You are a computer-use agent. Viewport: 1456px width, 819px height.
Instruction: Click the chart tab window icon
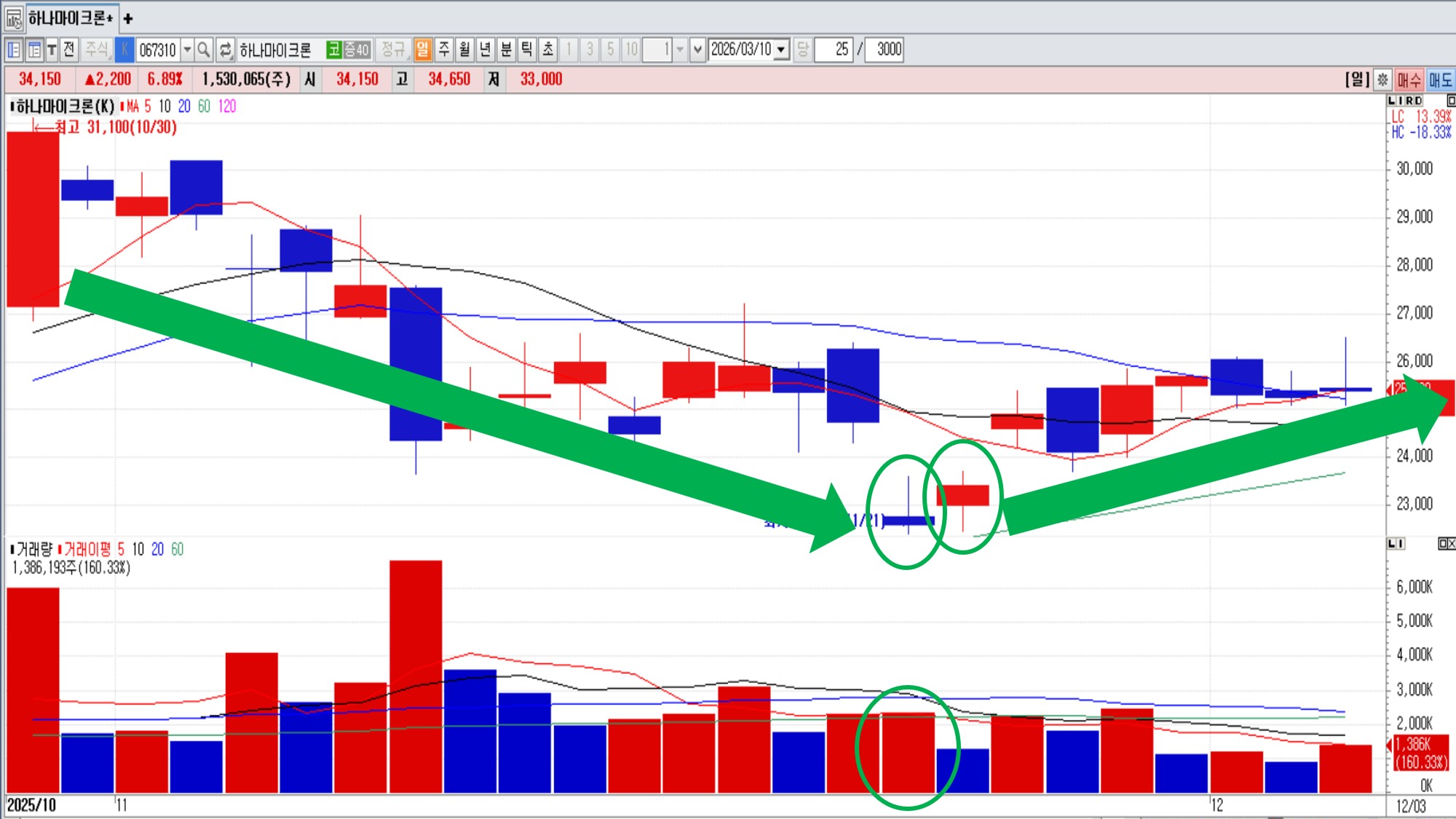coord(14,18)
